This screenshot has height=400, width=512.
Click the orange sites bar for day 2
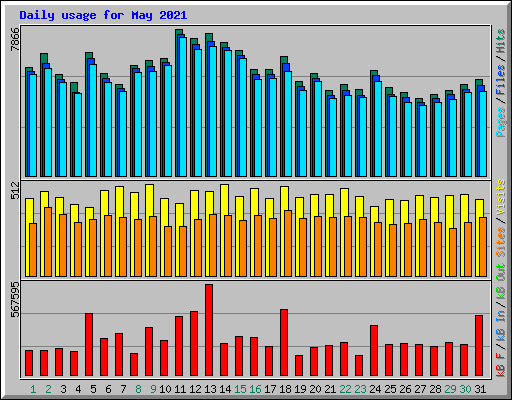click(48, 242)
